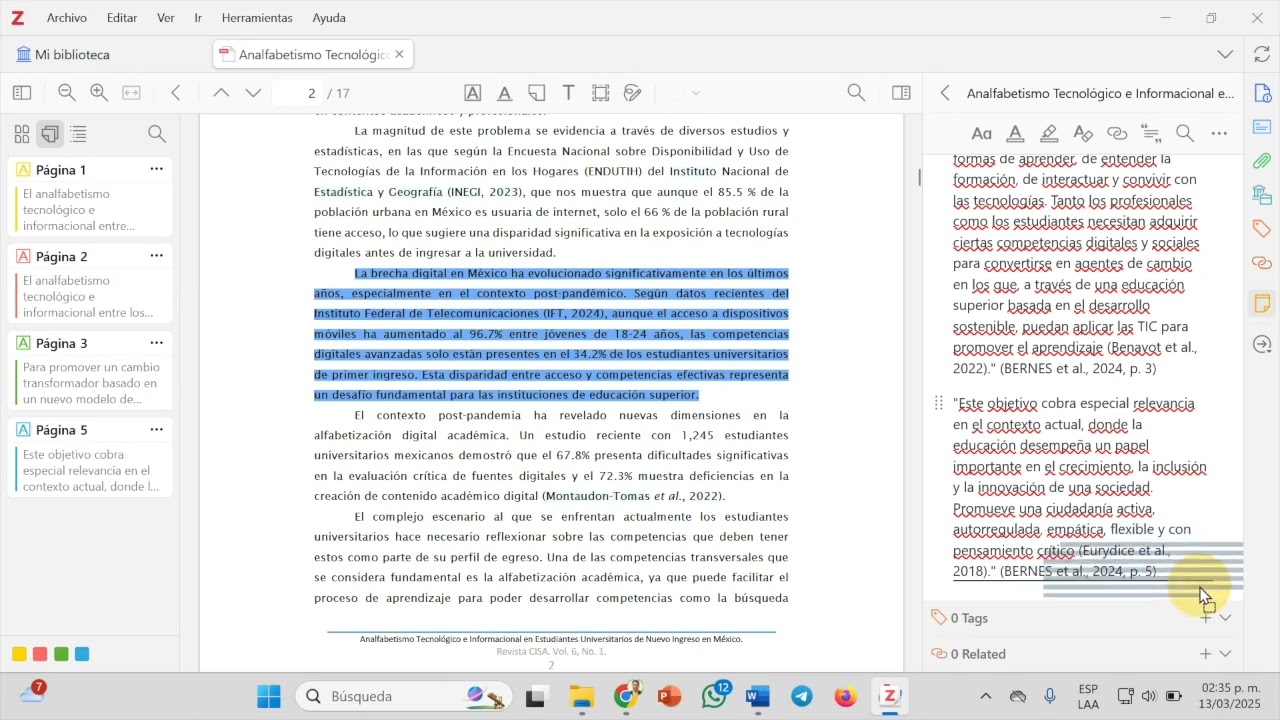Open Telegram from taskbar

(x=802, y=696)
